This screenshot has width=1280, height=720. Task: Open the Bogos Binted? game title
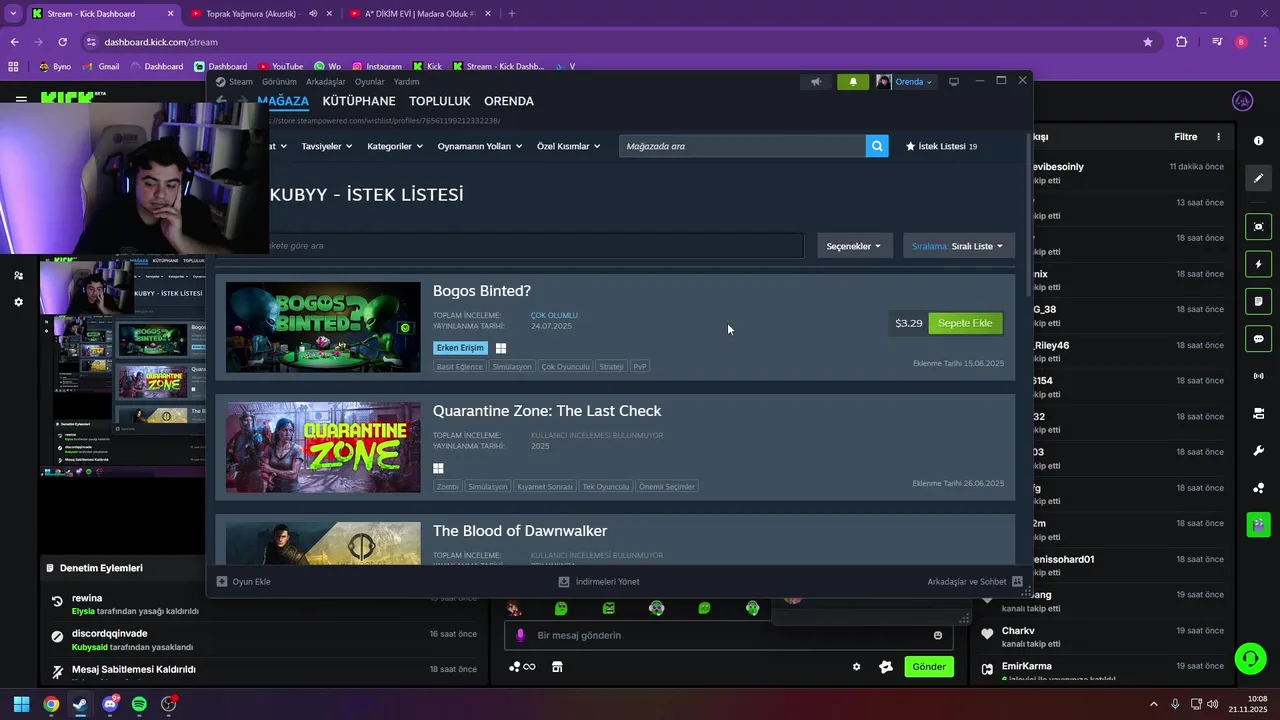tap(482, 291)
